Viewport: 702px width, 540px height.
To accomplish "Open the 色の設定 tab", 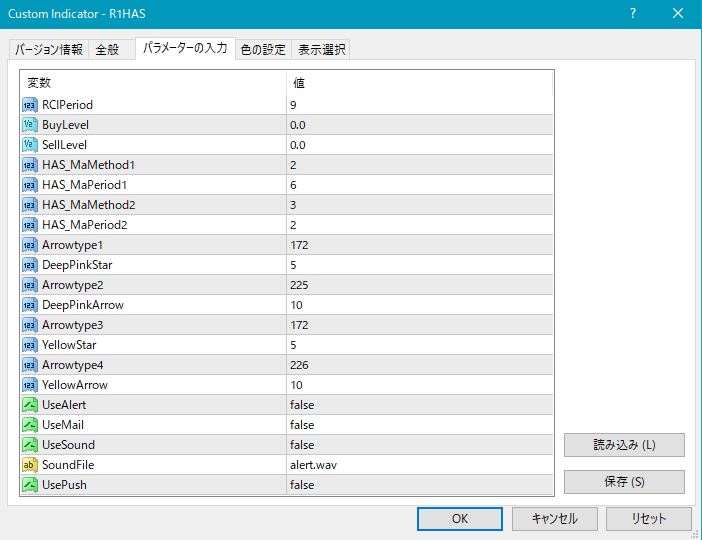I will [x=263, y=50].
